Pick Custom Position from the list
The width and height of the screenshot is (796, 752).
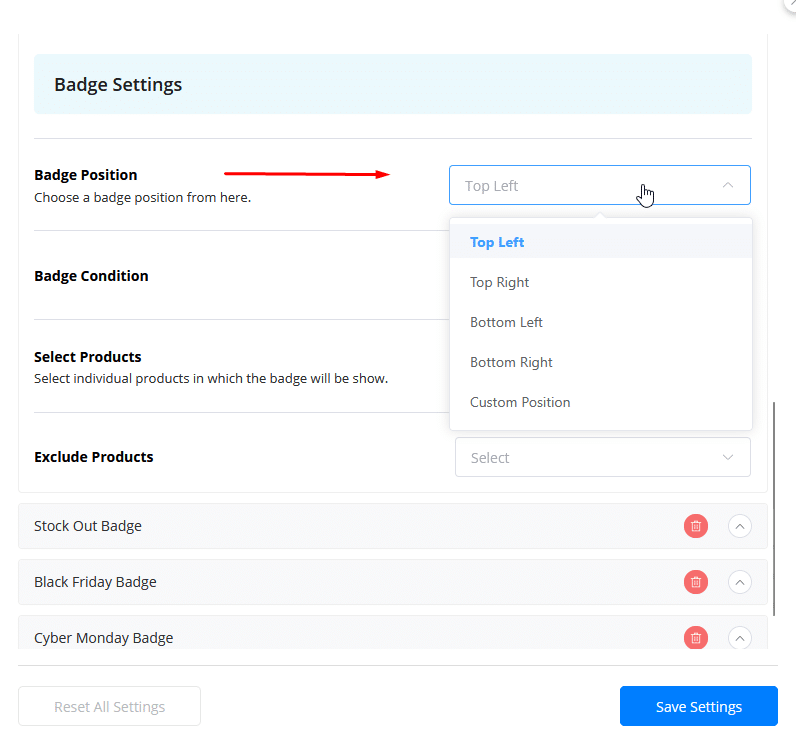[x=520, y=402]
